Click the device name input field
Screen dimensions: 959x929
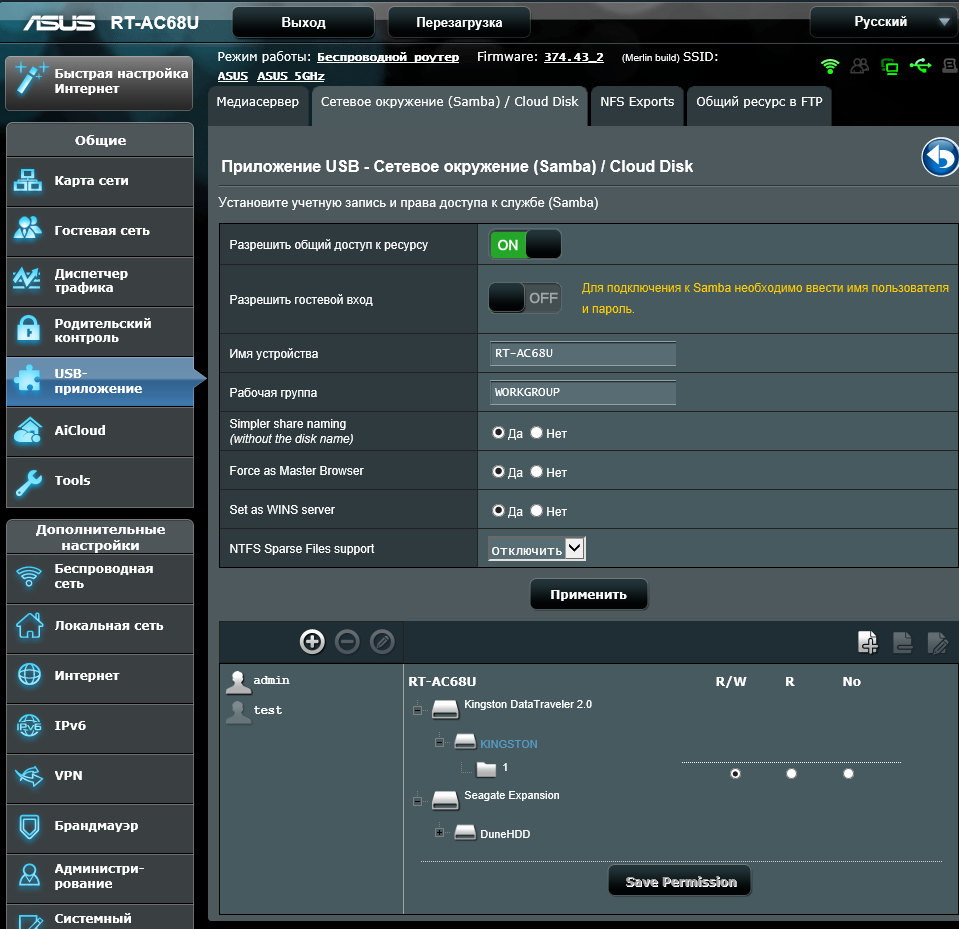click(x=582, y=353)
